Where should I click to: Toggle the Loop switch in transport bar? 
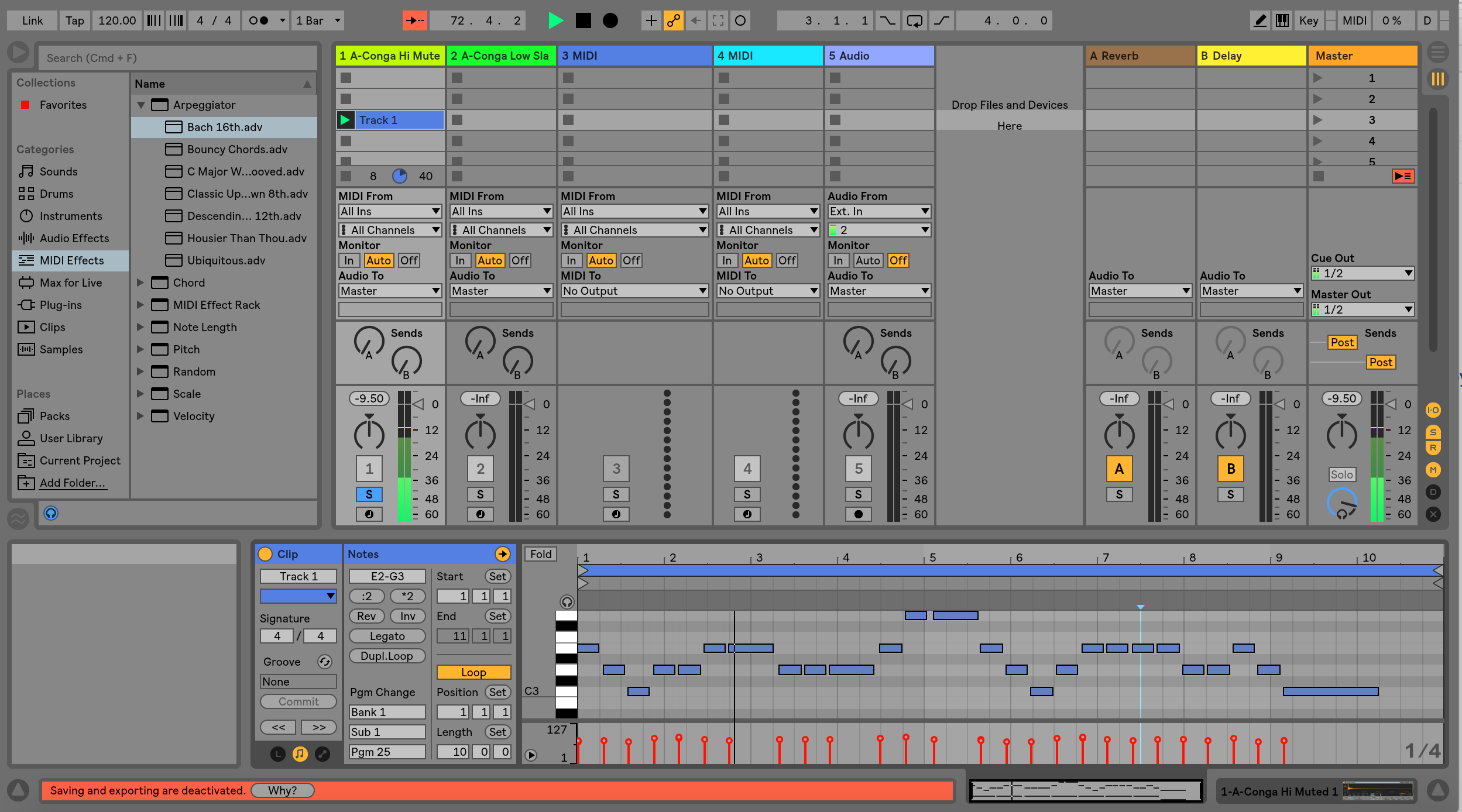point(914,20)
